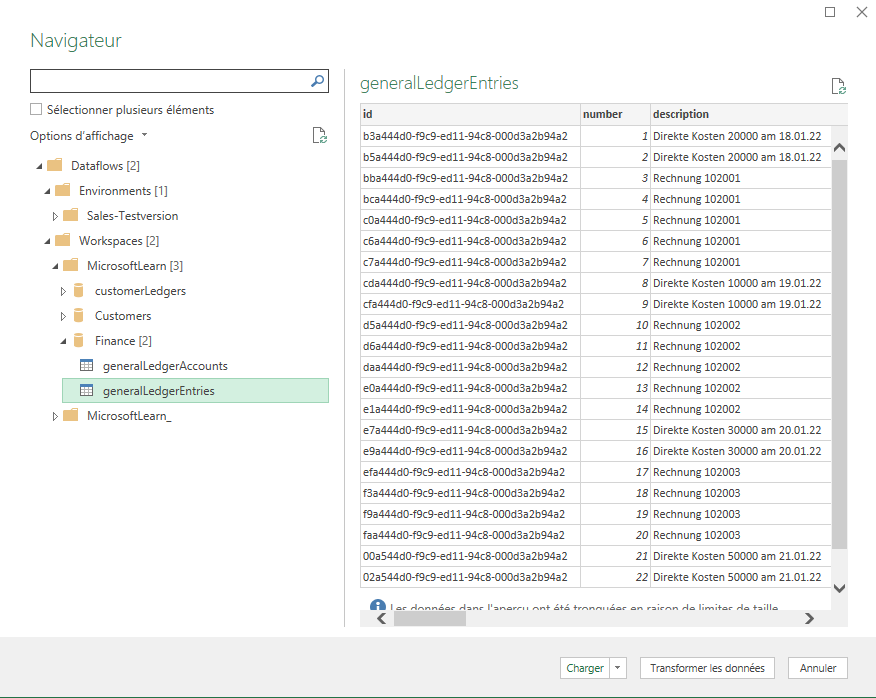Viewport: 876px width, 698px height.
Task: Click the number column header
Action: pyautogui.click(x=615, y=114)
